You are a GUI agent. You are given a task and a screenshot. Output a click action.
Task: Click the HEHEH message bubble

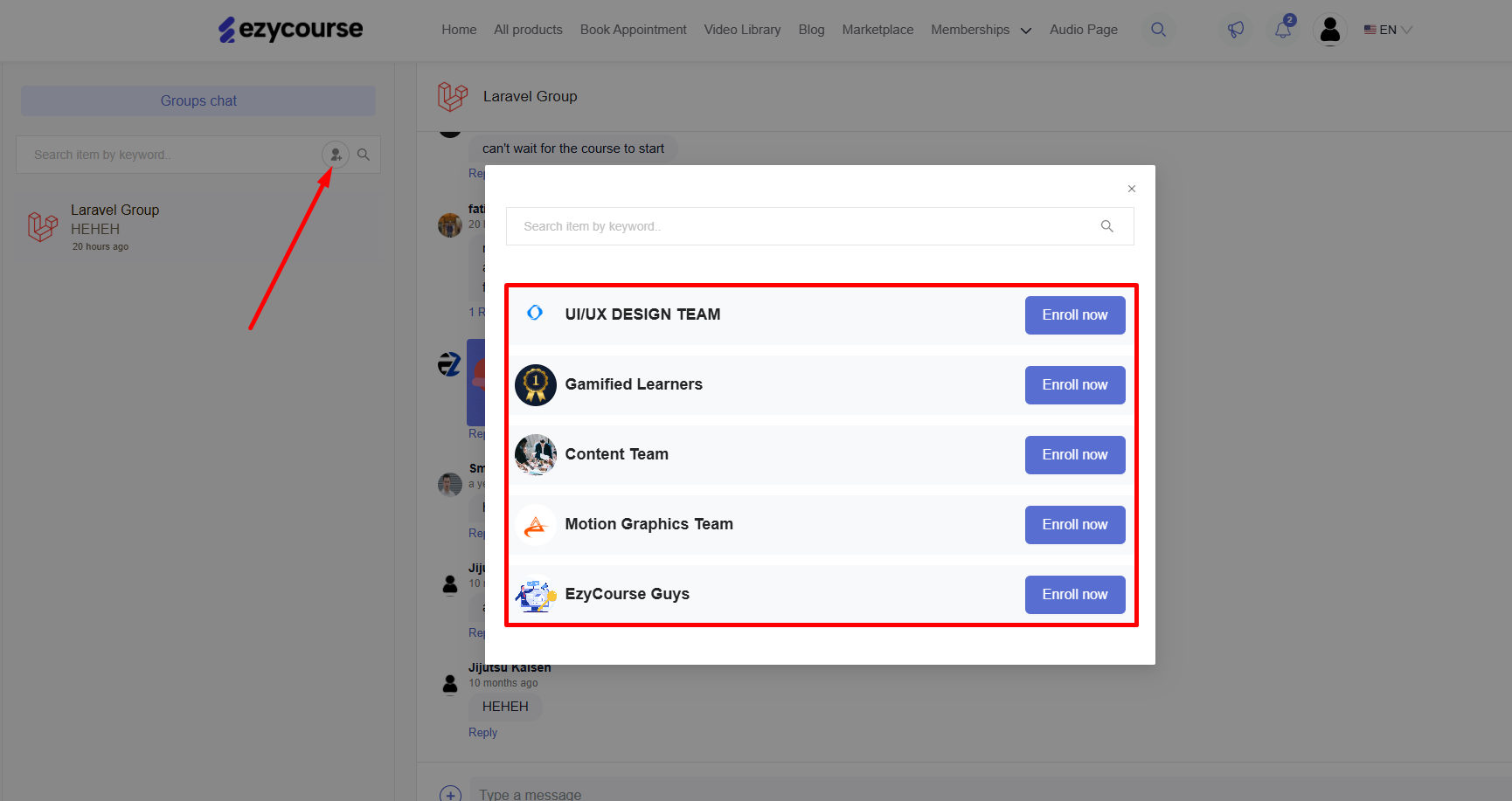click(x=505, y=707)
